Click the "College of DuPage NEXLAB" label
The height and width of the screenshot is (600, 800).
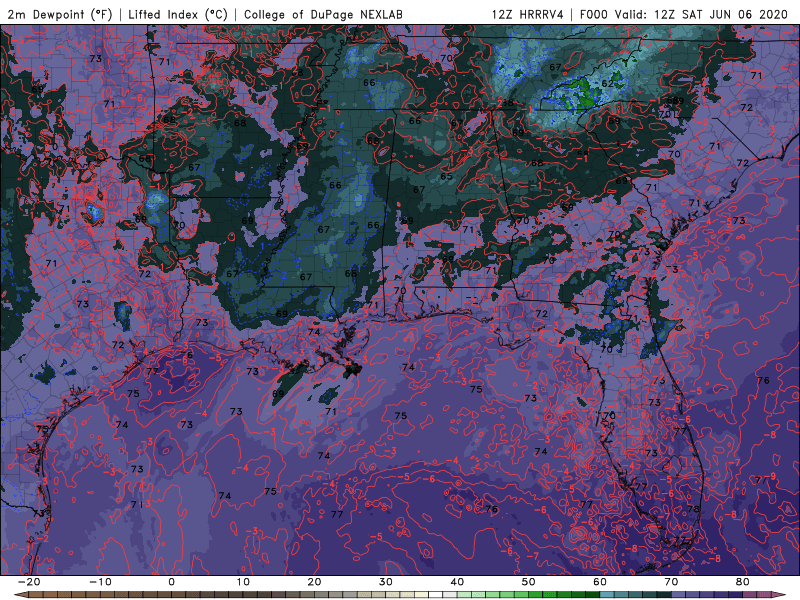323,14
